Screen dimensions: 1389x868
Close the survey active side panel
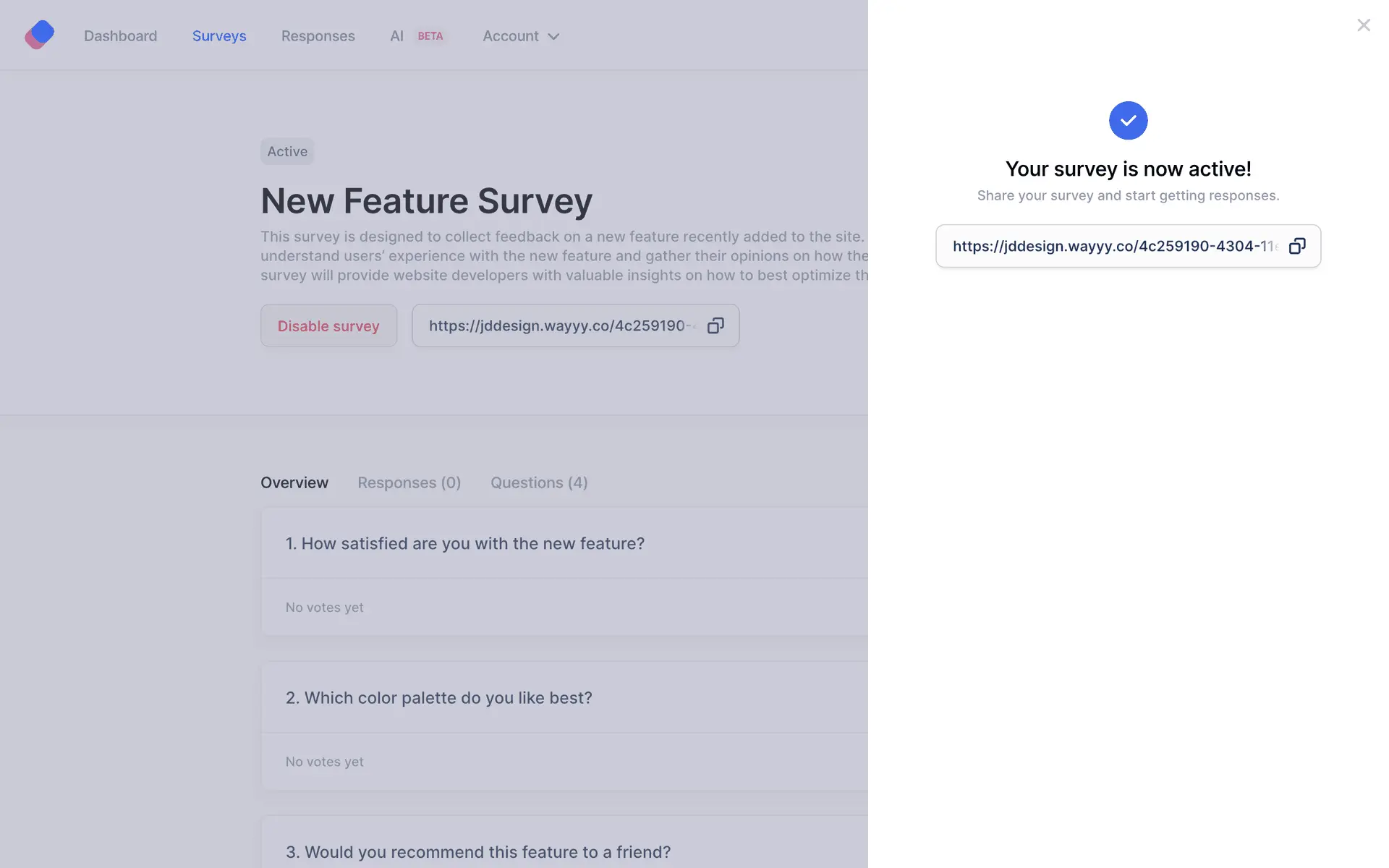pyautogui.click(x=1364, y=25)
